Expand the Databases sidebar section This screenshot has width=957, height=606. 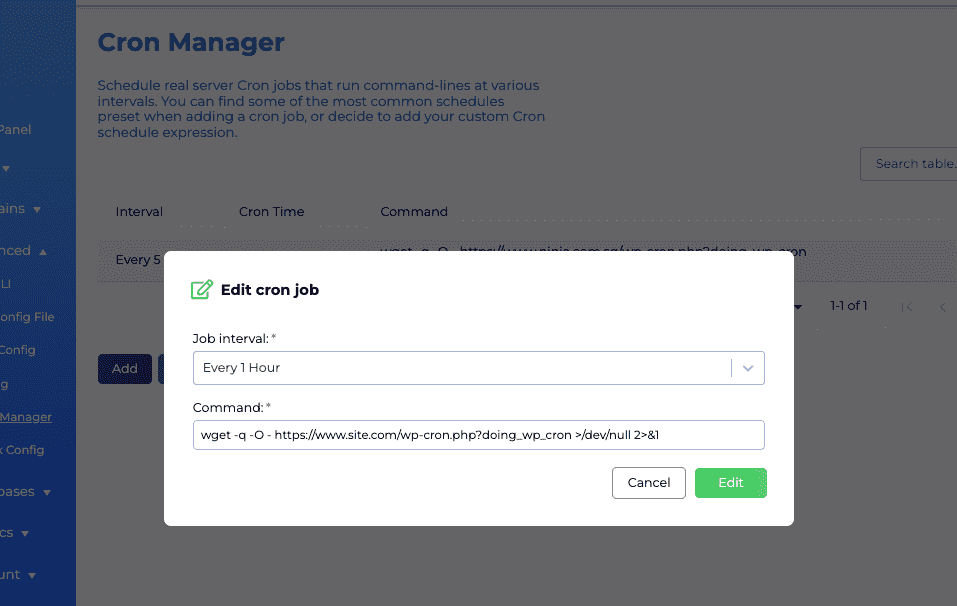pyautogui.click(x=25, y=492)
